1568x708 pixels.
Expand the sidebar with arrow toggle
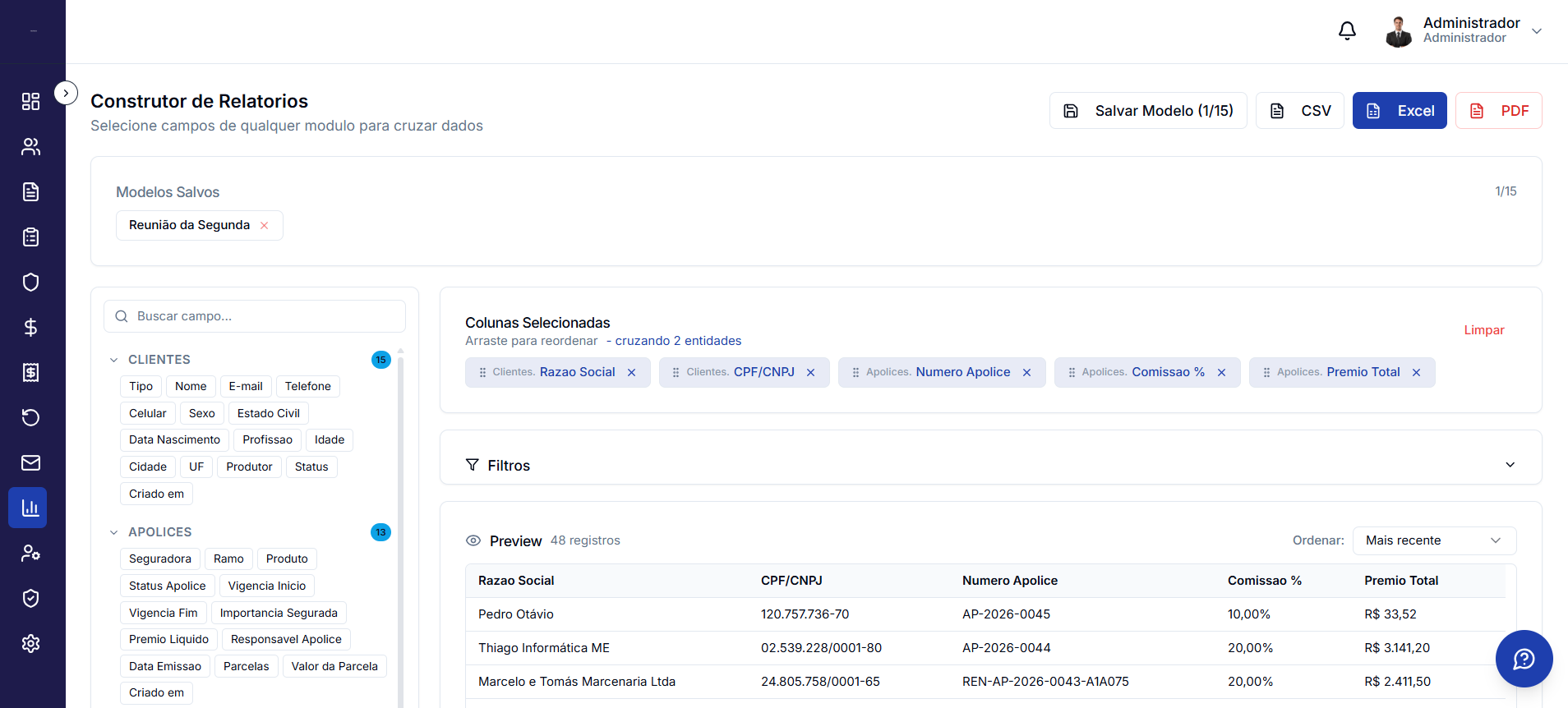(66, 93)
